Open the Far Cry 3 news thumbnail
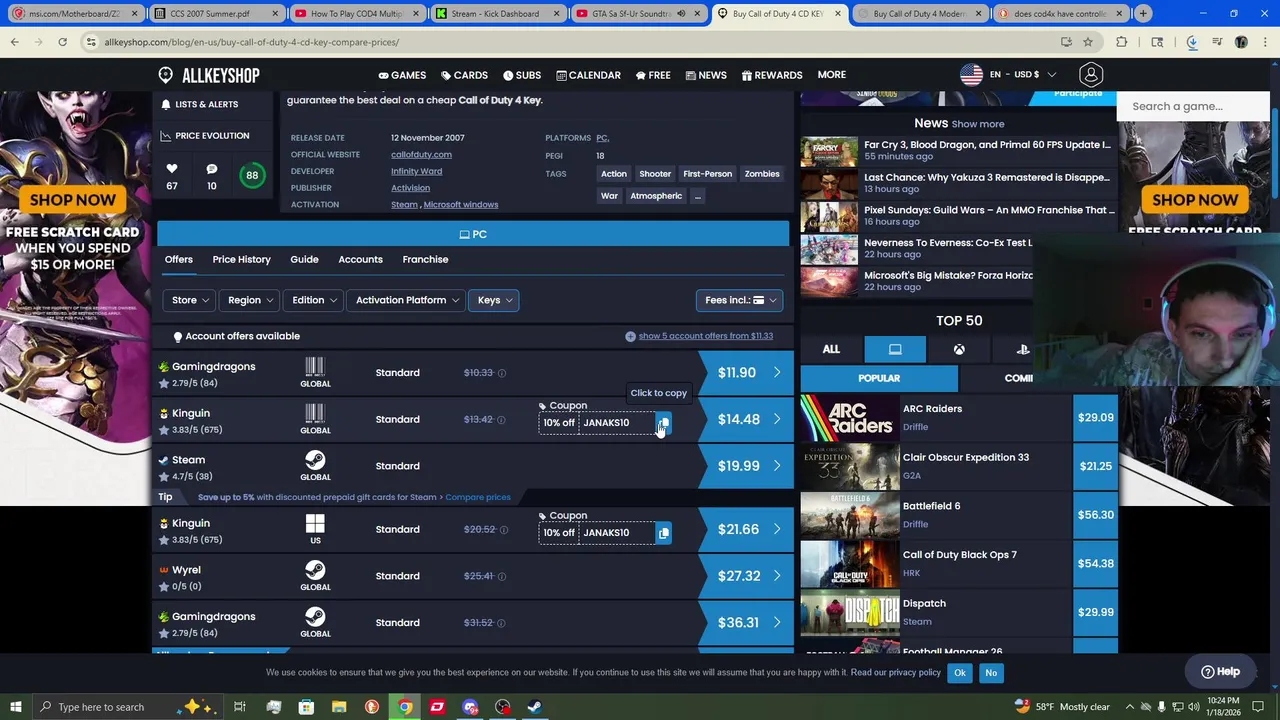The width and height of the screenshot is (1280, 720). [x=829, y=151]
